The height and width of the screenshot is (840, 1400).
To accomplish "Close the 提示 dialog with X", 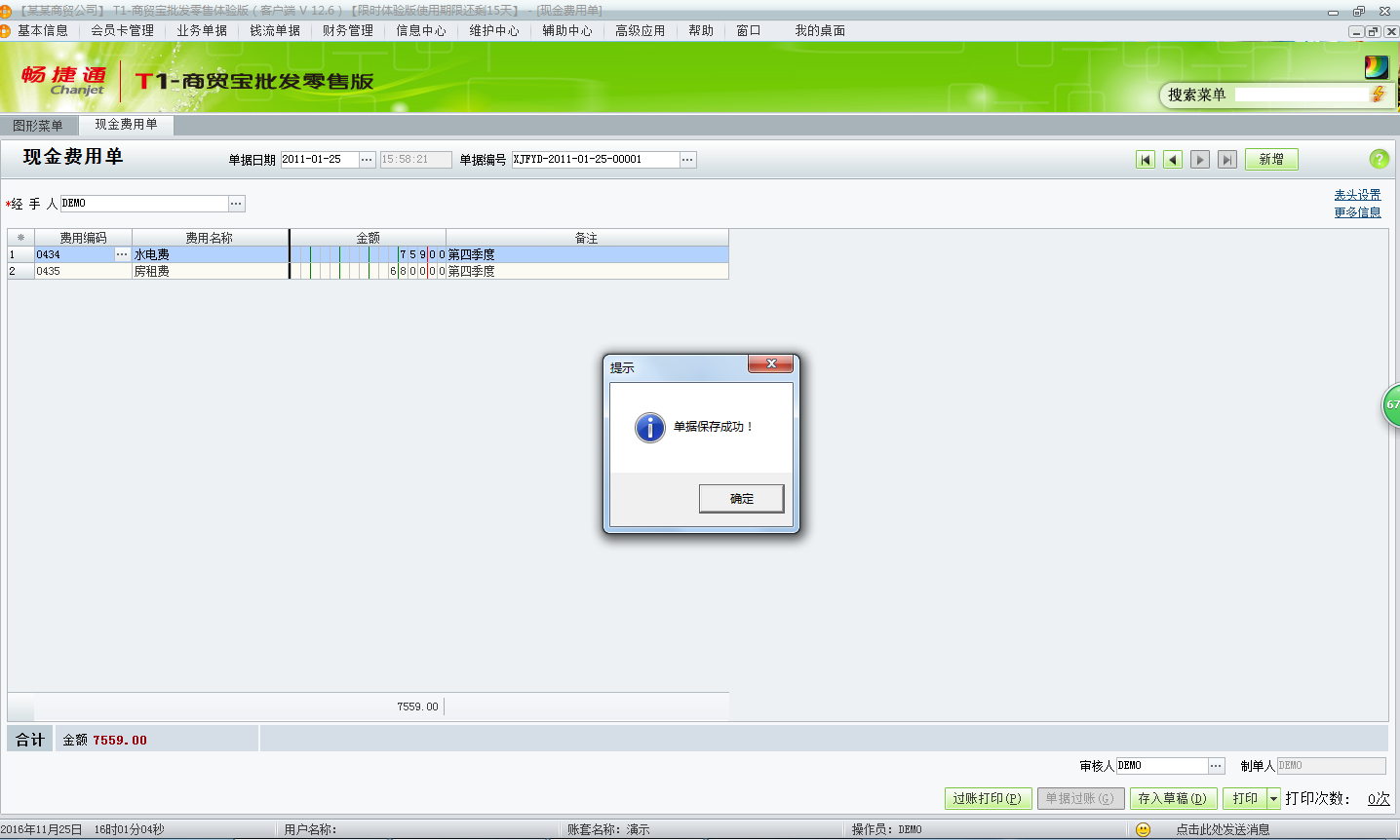I will (x=771, y=363).
